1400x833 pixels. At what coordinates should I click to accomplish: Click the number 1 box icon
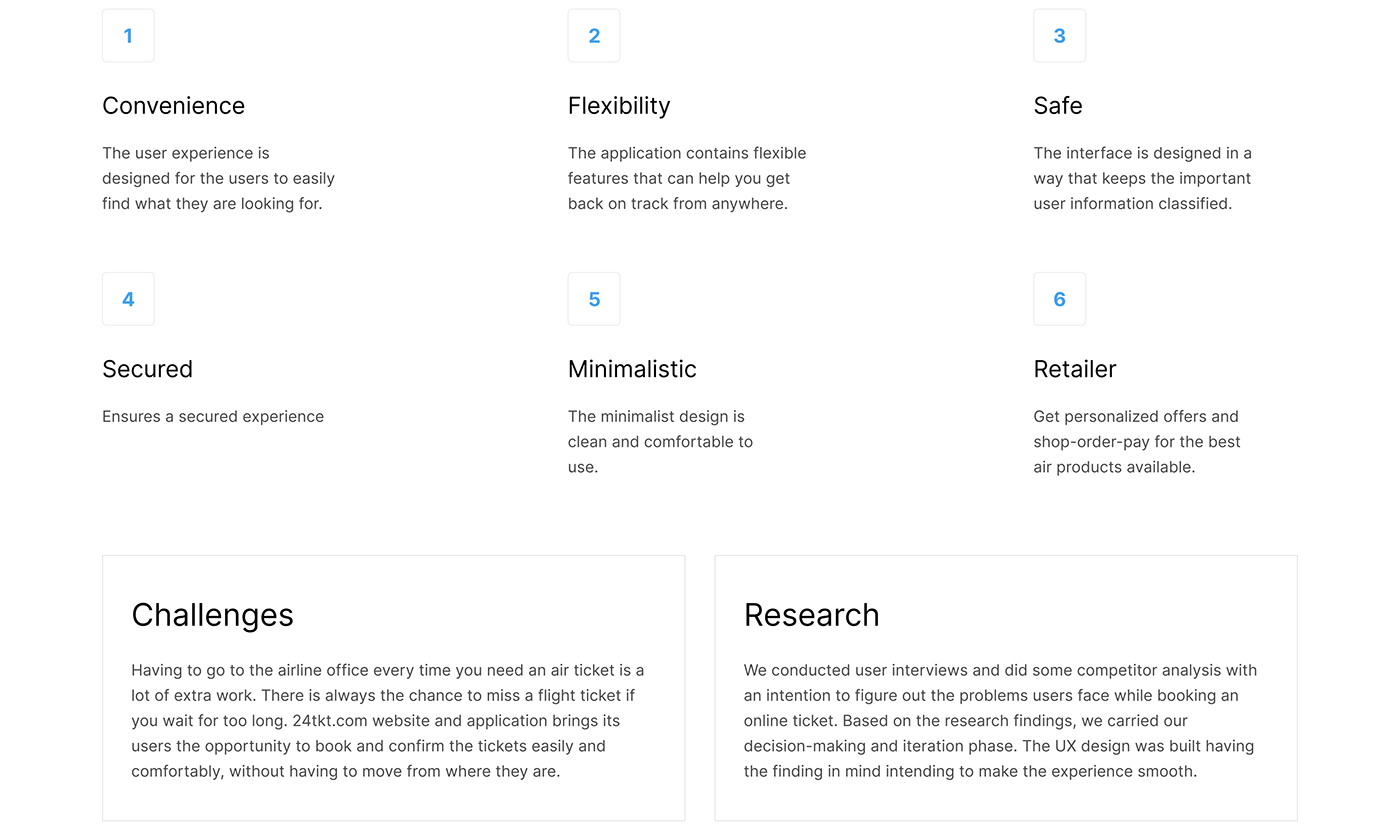(128, 36)
